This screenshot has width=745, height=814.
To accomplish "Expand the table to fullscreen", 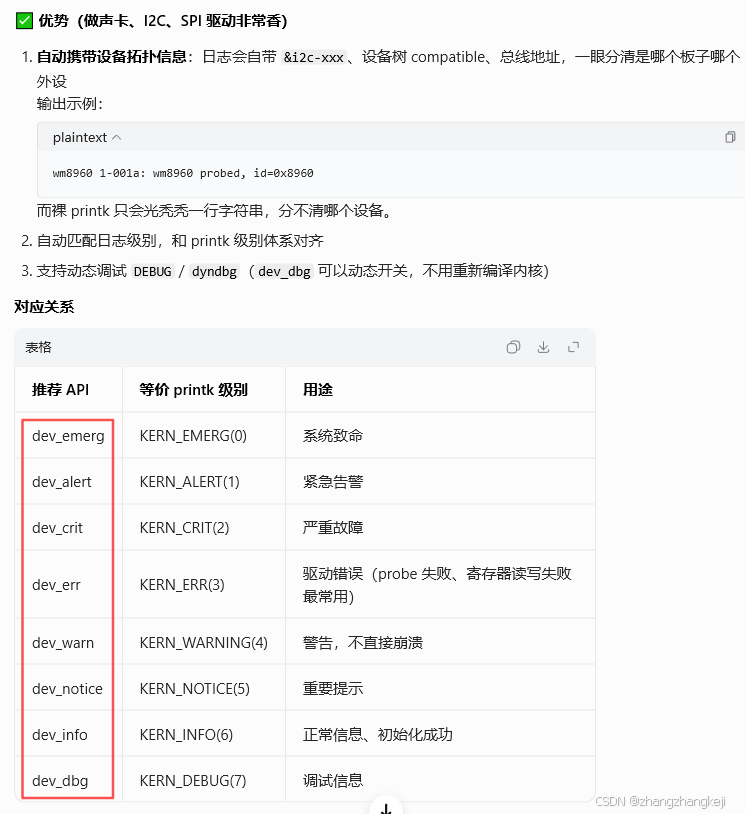I will (573, 347).
